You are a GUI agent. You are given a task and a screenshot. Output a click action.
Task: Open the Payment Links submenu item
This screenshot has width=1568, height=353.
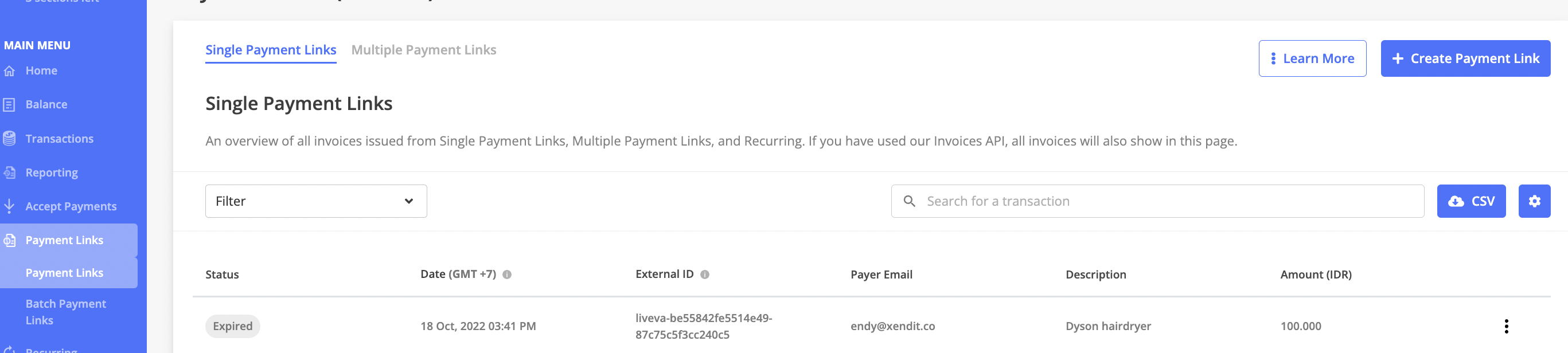pyautogui.click(x=64, y=273)
